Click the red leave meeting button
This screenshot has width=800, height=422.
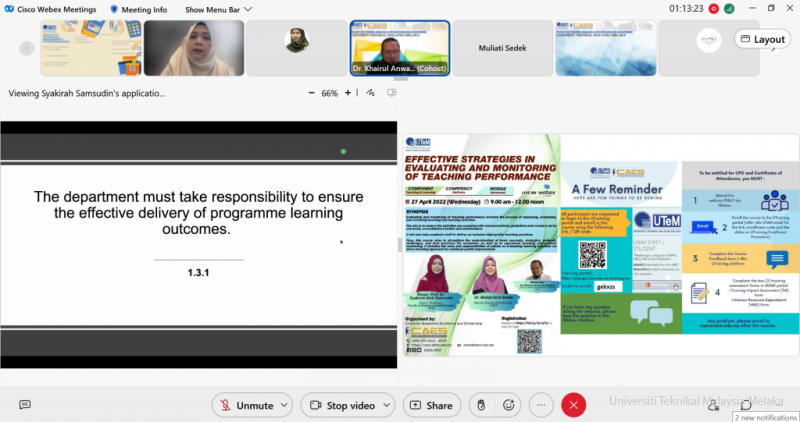click(573, 405)
